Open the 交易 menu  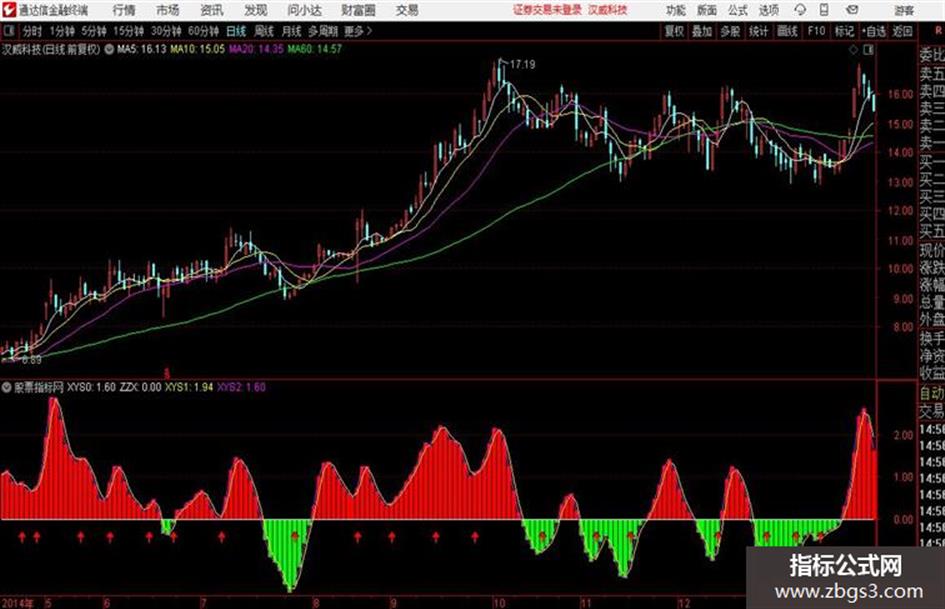[x=407, y=10]
